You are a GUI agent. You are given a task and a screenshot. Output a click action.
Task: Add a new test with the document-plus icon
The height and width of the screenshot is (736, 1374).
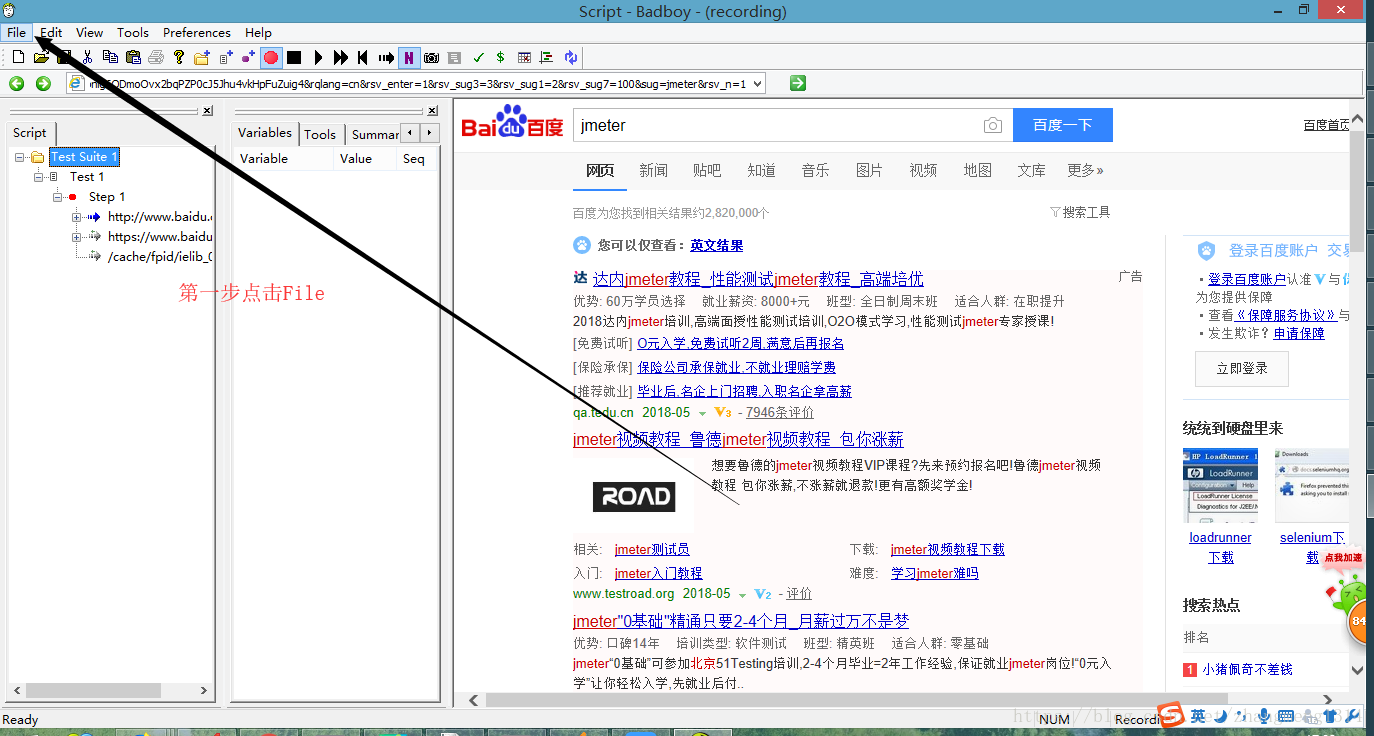coord(225,57)
